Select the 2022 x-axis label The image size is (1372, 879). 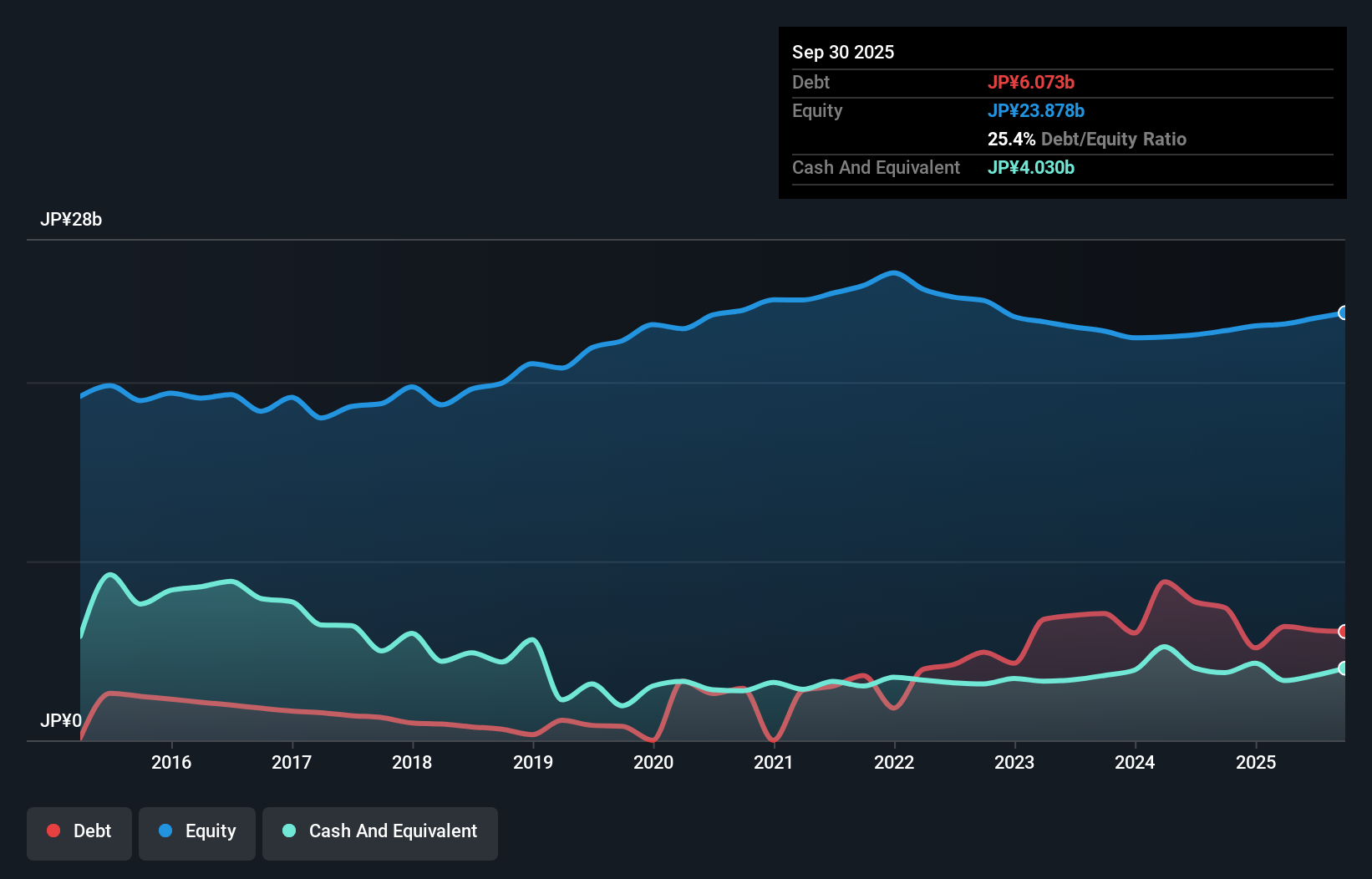pos(894,762)
